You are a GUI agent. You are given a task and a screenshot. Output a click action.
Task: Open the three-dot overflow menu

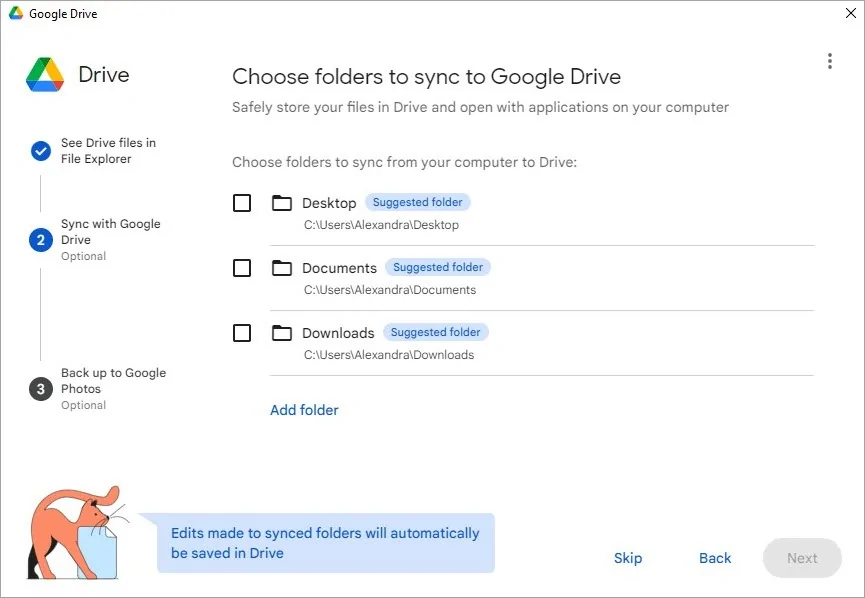tap(829, 60)
